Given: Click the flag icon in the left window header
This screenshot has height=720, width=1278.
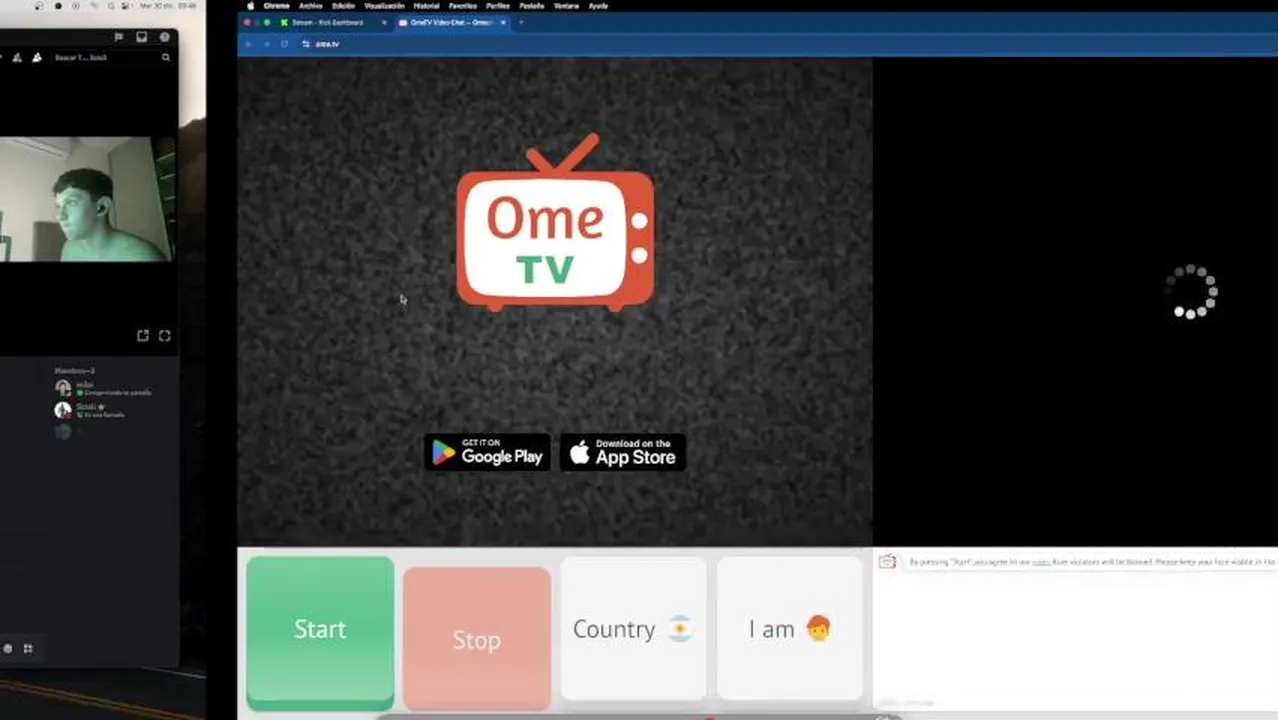Looking at the screenshot, I should coord(119,37).
